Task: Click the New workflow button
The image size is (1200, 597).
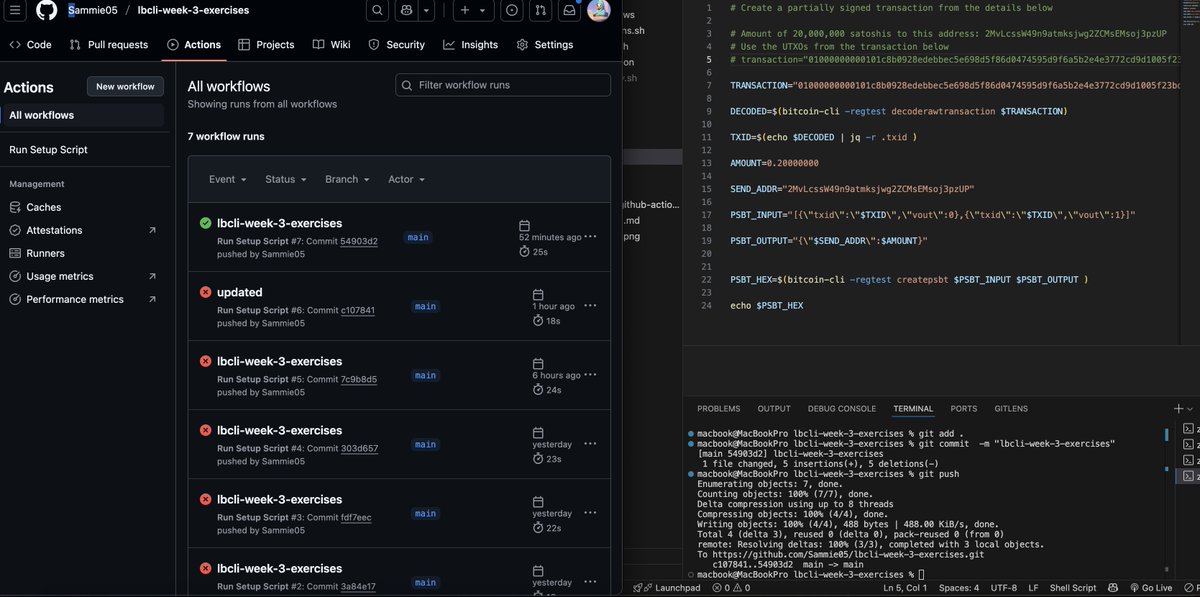Action: click(x=125, y=87)
